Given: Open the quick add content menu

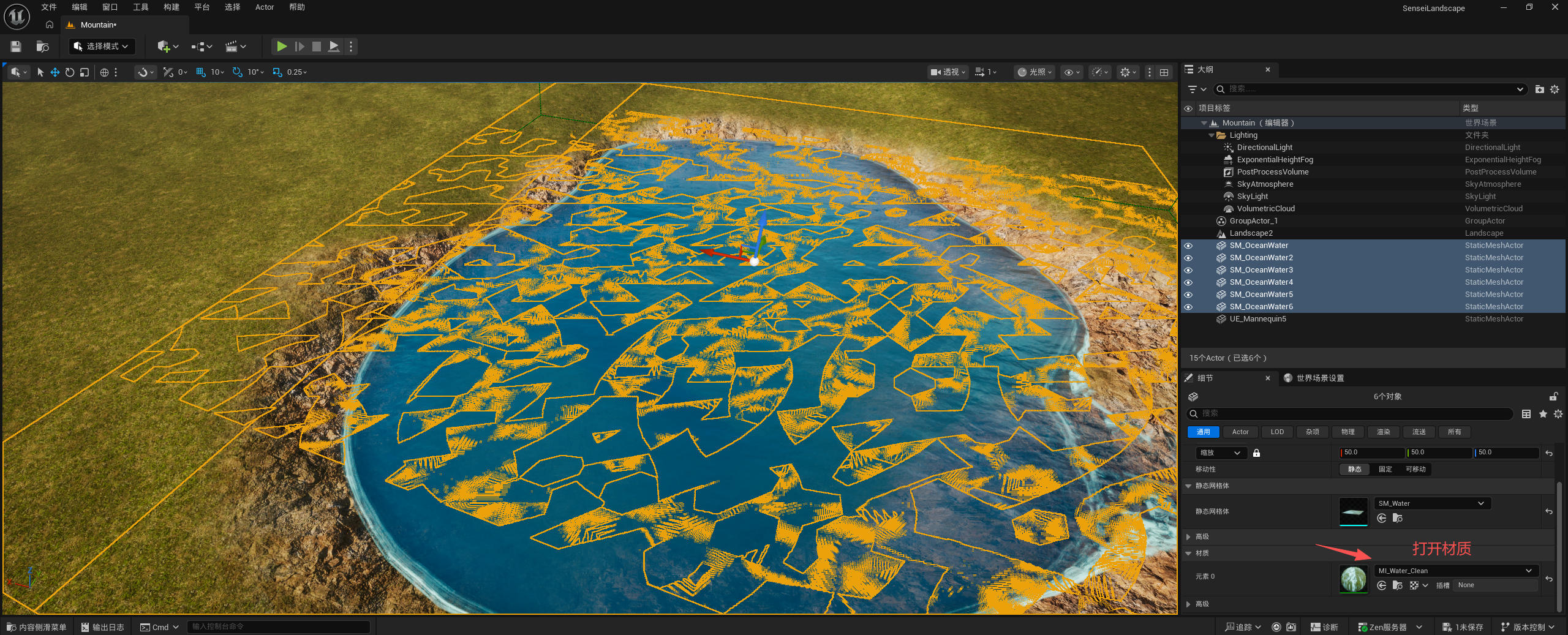Looking at the screenshot, I should (x=168, y=47).
